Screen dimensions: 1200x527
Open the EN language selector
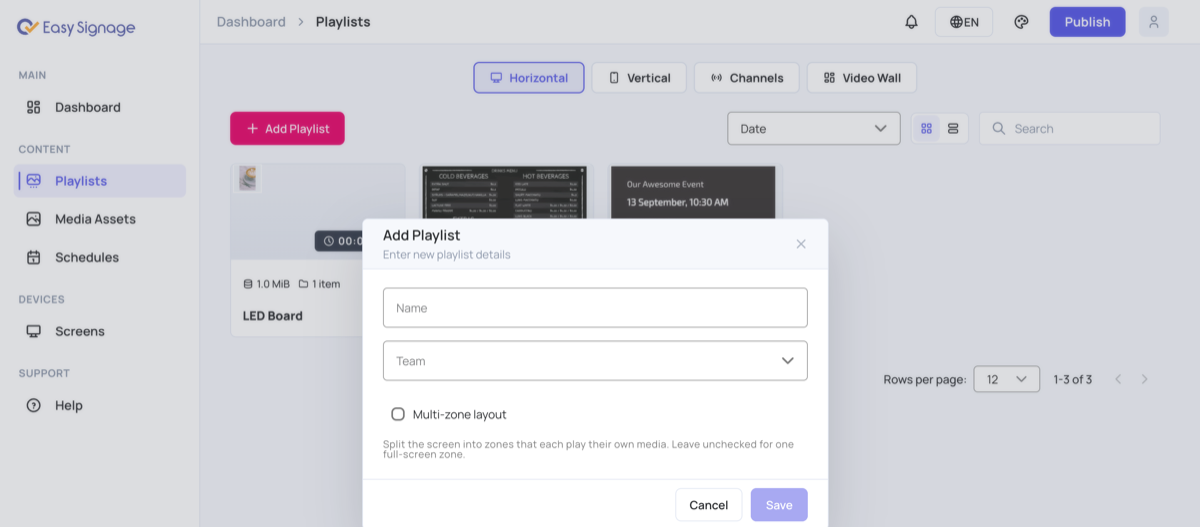click(964, 22)
